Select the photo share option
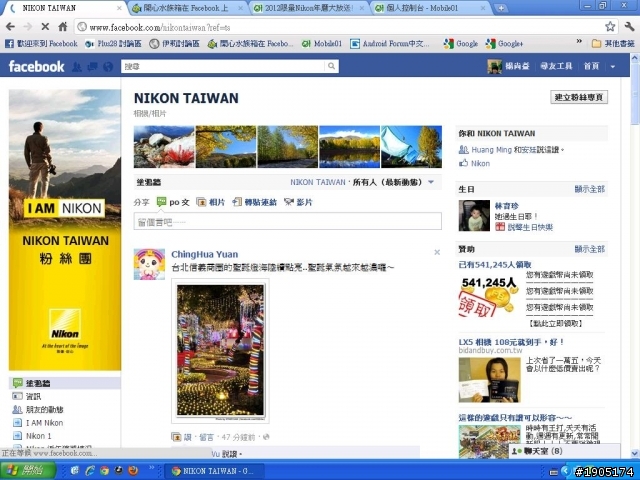Viewport: 640px width, 480px height. [x=211, y=202]
